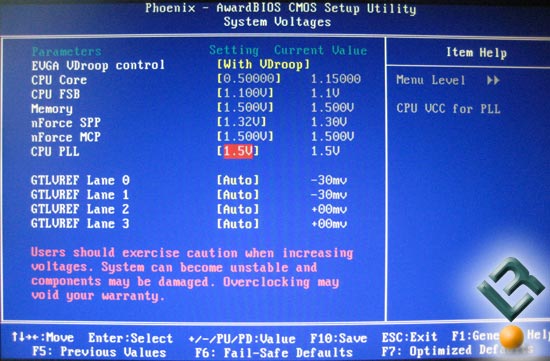The height and width of the screenshot is (361, 550).
Task: Click the CPU VCC for PLL help text
Action: click(448, 109)
